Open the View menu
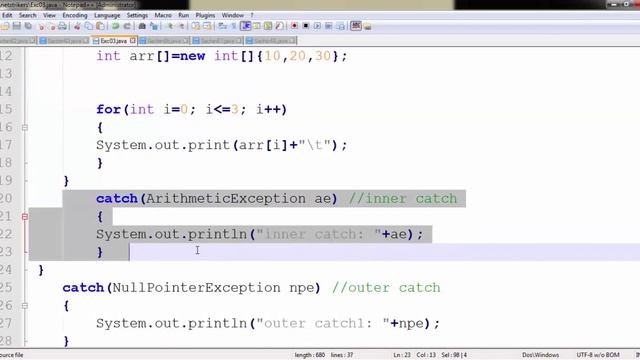This screenshot has height=360, width=640. coord(49,15)
